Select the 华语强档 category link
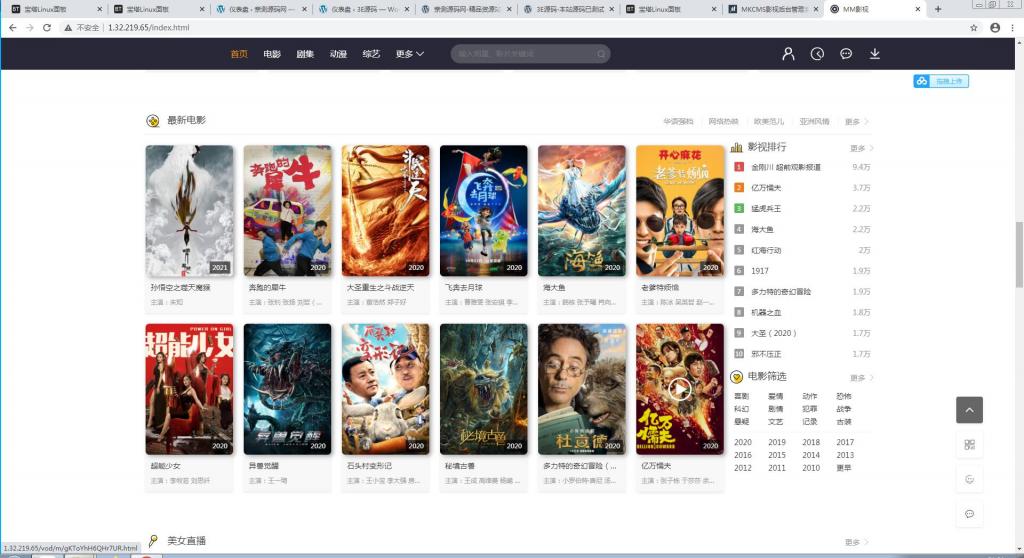Image resolution: width=1024 pixels, height=558 pixels. click(x=678, y=122)
